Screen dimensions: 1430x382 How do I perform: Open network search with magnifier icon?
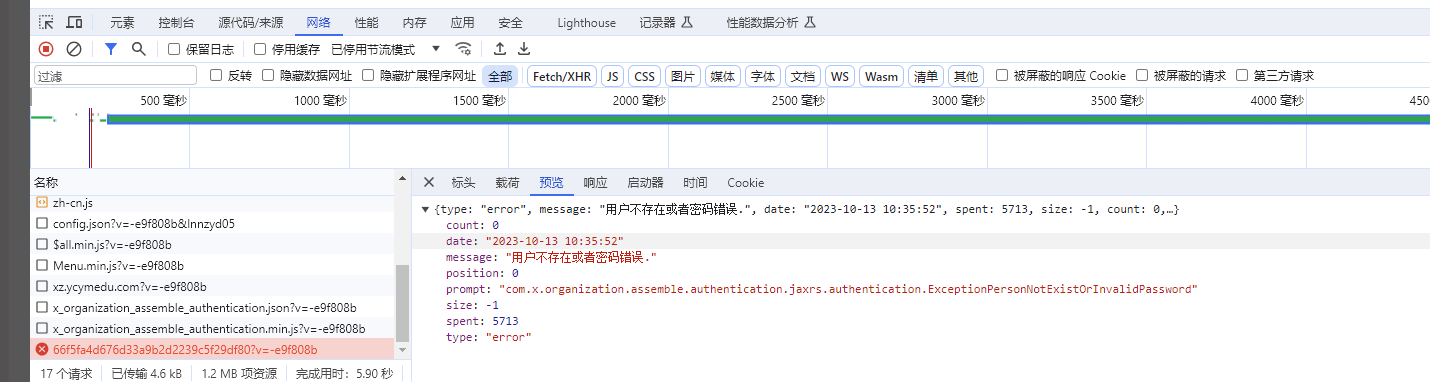coord(139,49)
